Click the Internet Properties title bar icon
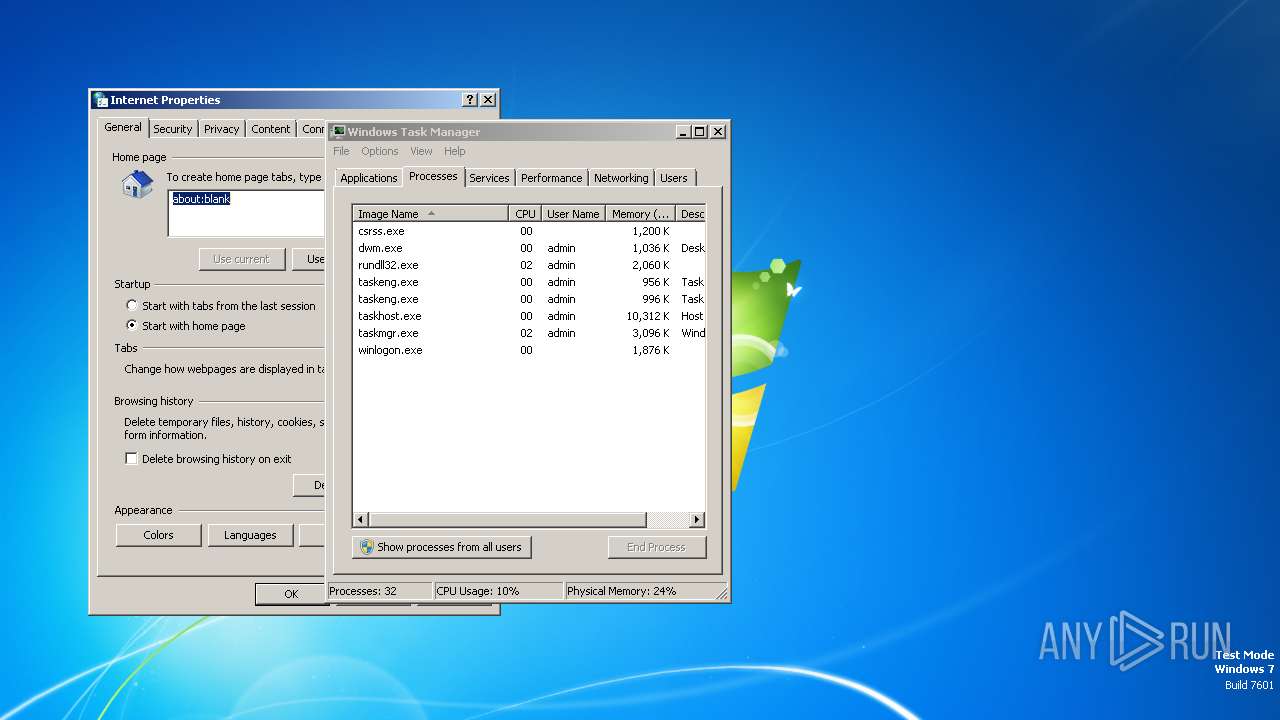Screen dimensions: 1280x720 coord(100,100)
